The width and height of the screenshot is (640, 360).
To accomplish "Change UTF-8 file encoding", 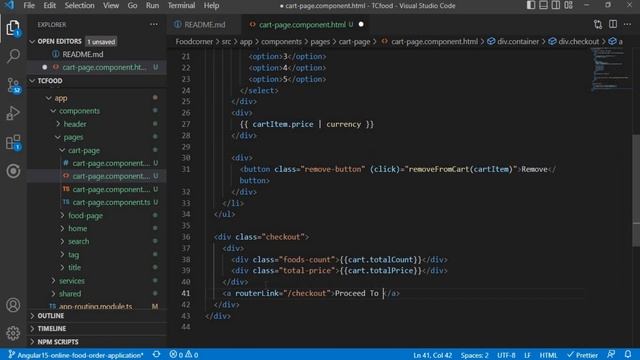I will 506,355.
